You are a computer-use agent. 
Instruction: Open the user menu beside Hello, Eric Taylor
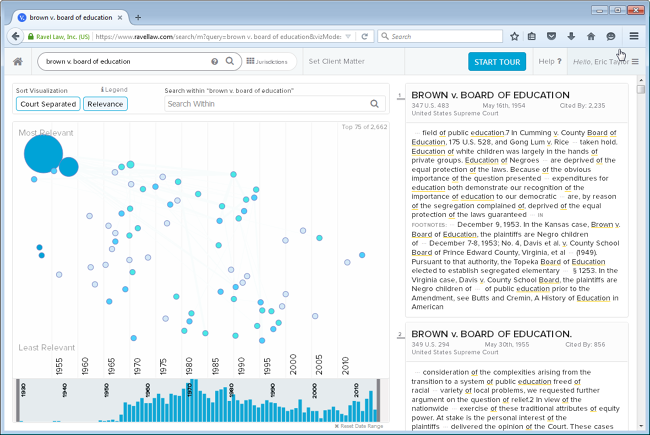pyautogui.click(x=635, y=61)
